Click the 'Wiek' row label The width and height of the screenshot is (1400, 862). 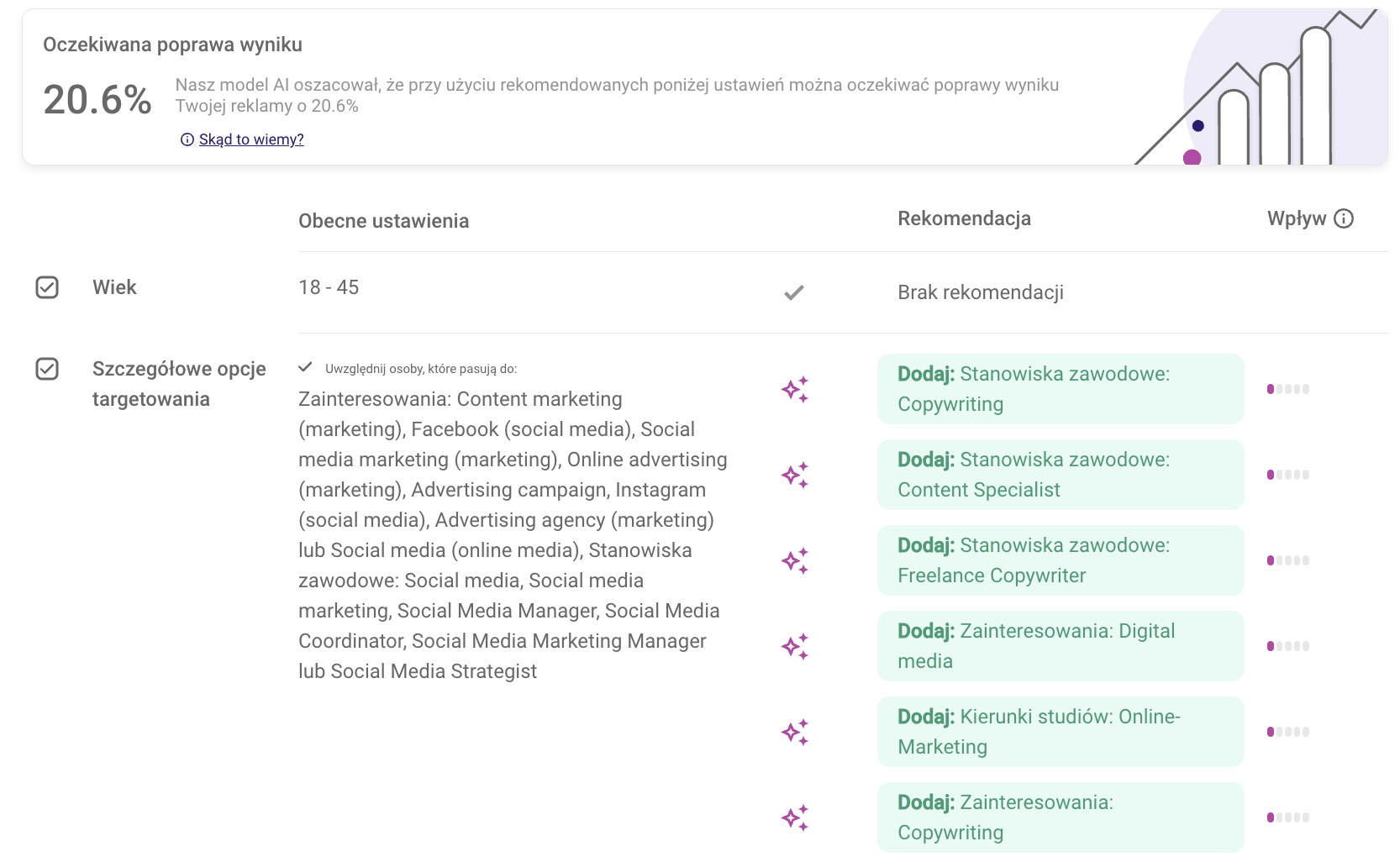pos(114,287)
